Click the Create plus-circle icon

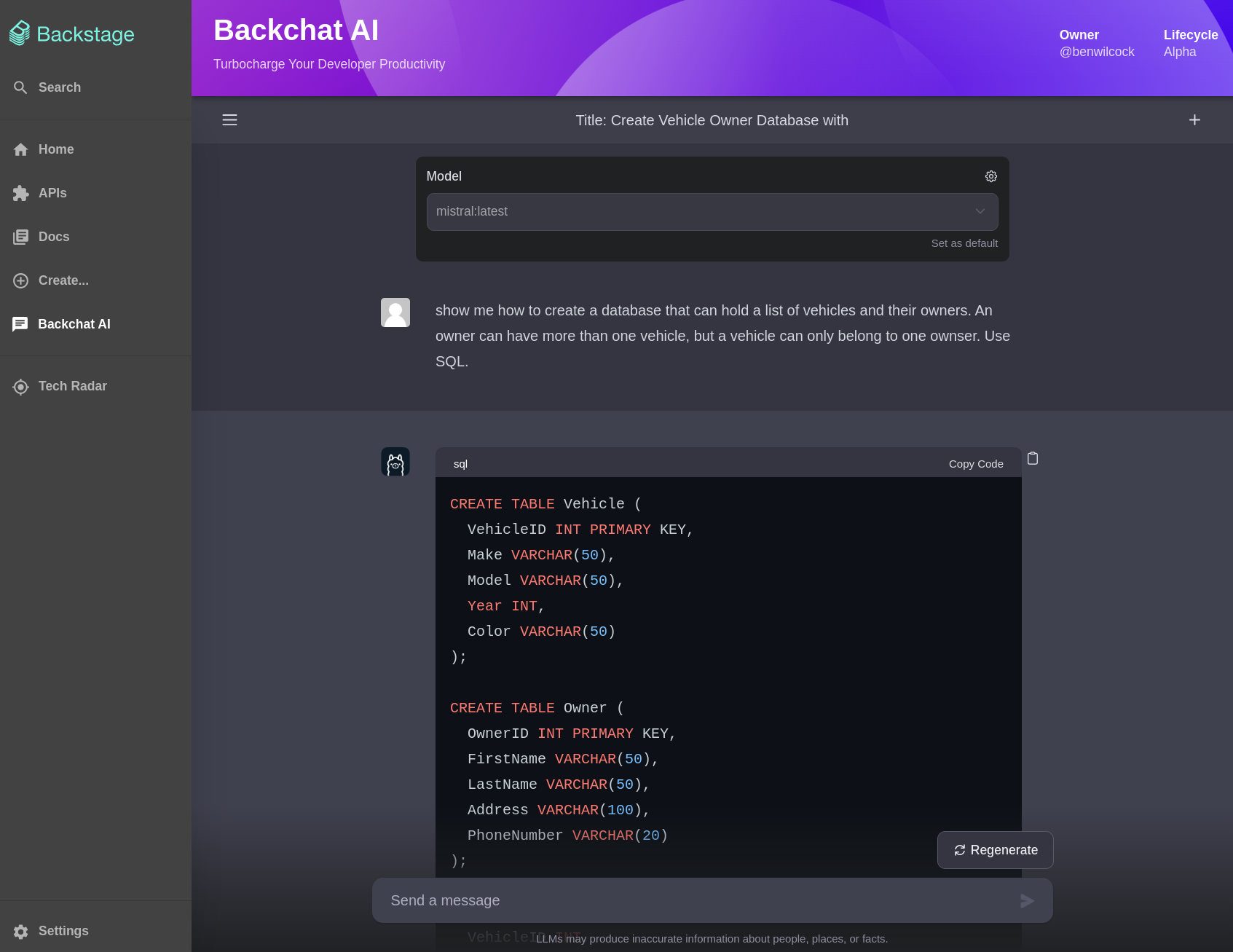20,280
